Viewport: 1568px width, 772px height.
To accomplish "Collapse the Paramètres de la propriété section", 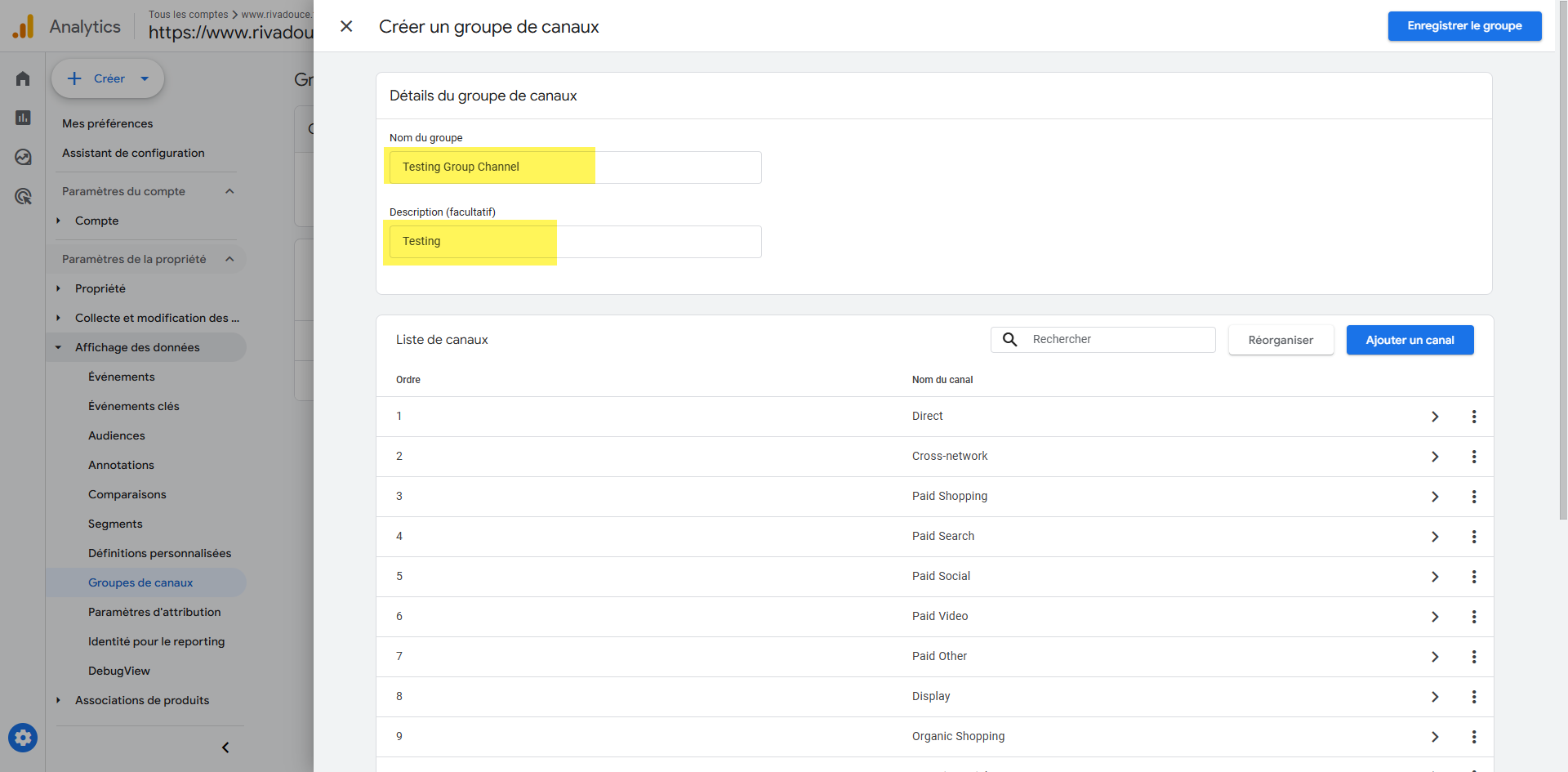I will click(229, 259).
